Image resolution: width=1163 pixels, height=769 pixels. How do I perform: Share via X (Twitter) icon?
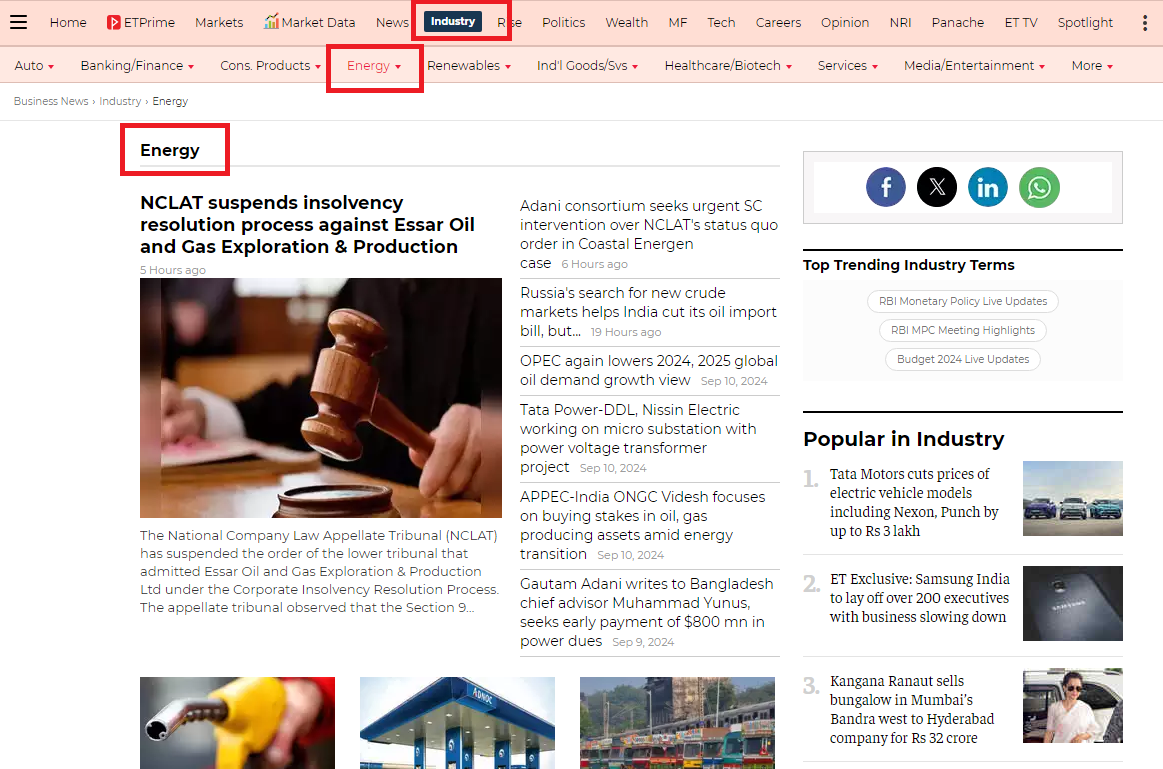click(936, 187)
